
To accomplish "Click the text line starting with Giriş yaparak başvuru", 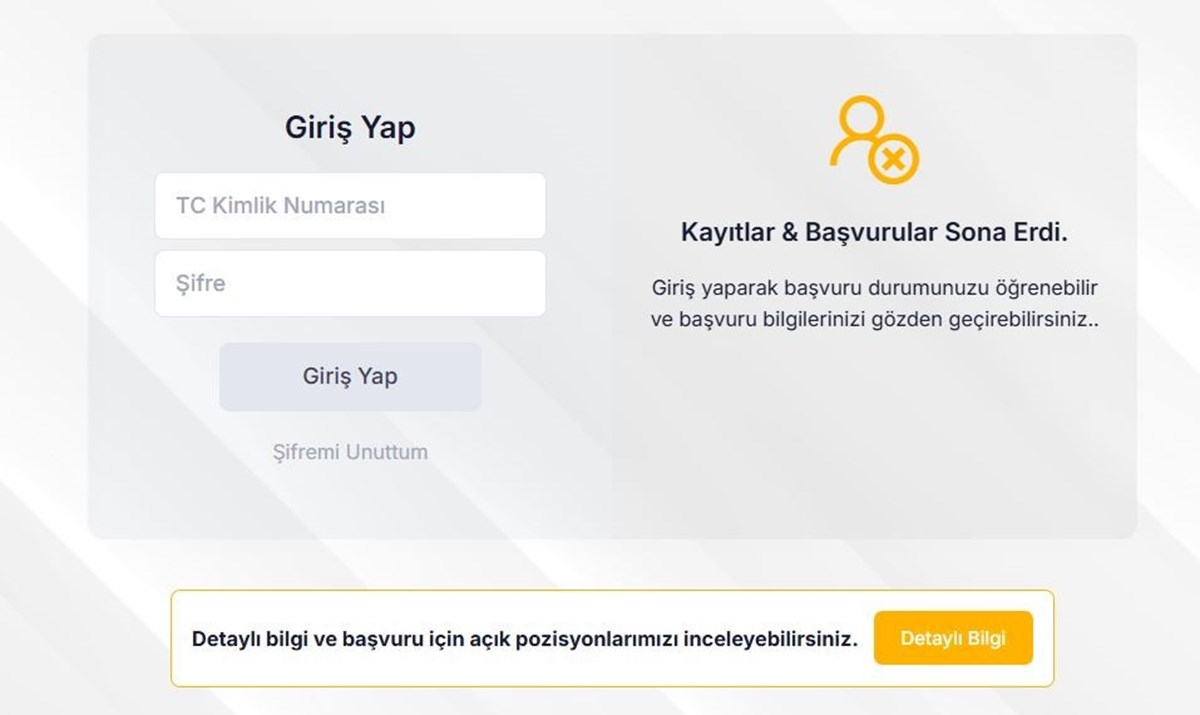I will (874, 288).
